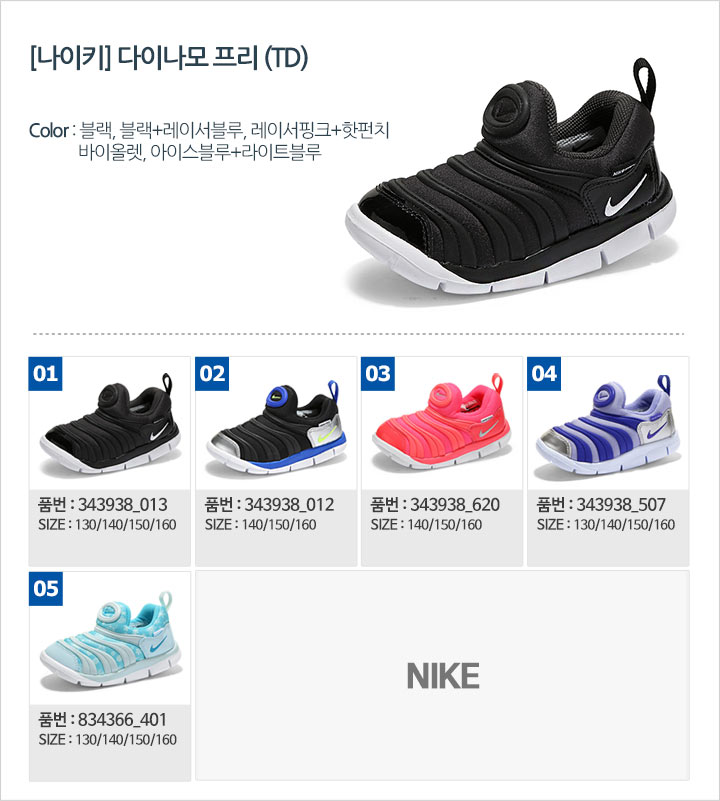Click the 05 number badge

45,589
